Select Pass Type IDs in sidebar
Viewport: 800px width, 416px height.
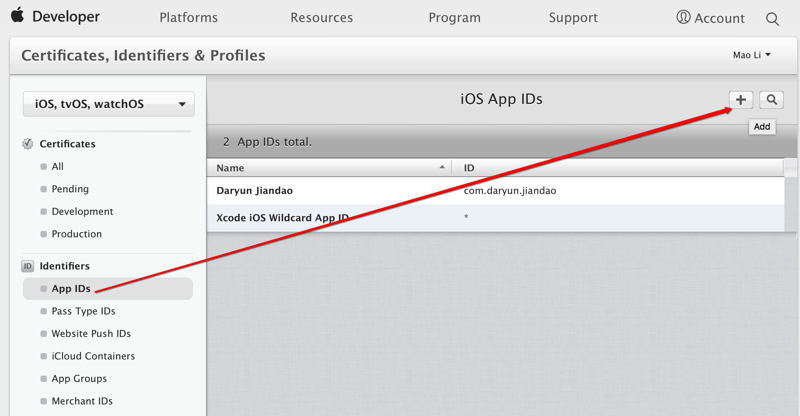83,311
